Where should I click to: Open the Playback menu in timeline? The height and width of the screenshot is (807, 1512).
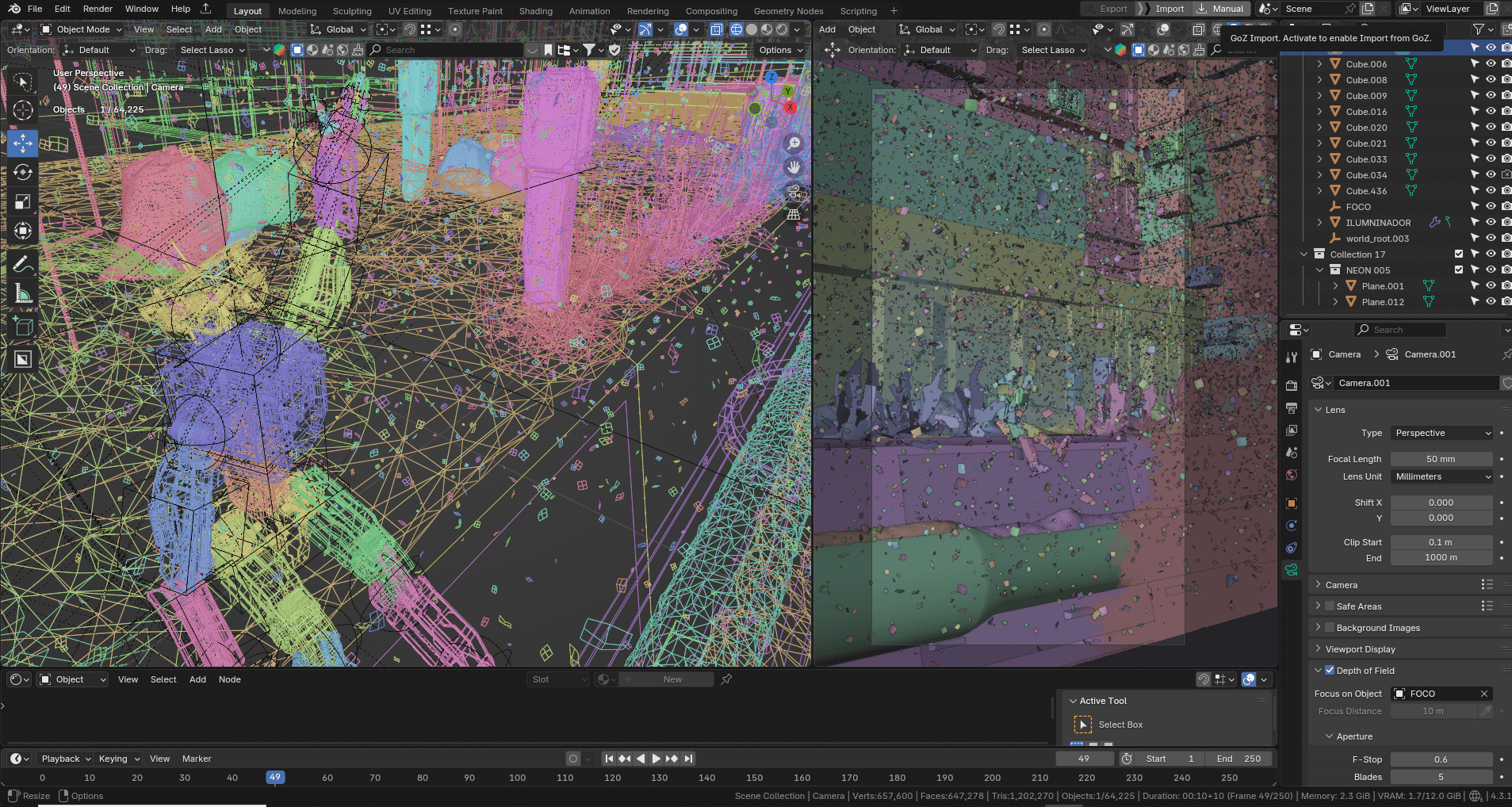click(66, 759)
